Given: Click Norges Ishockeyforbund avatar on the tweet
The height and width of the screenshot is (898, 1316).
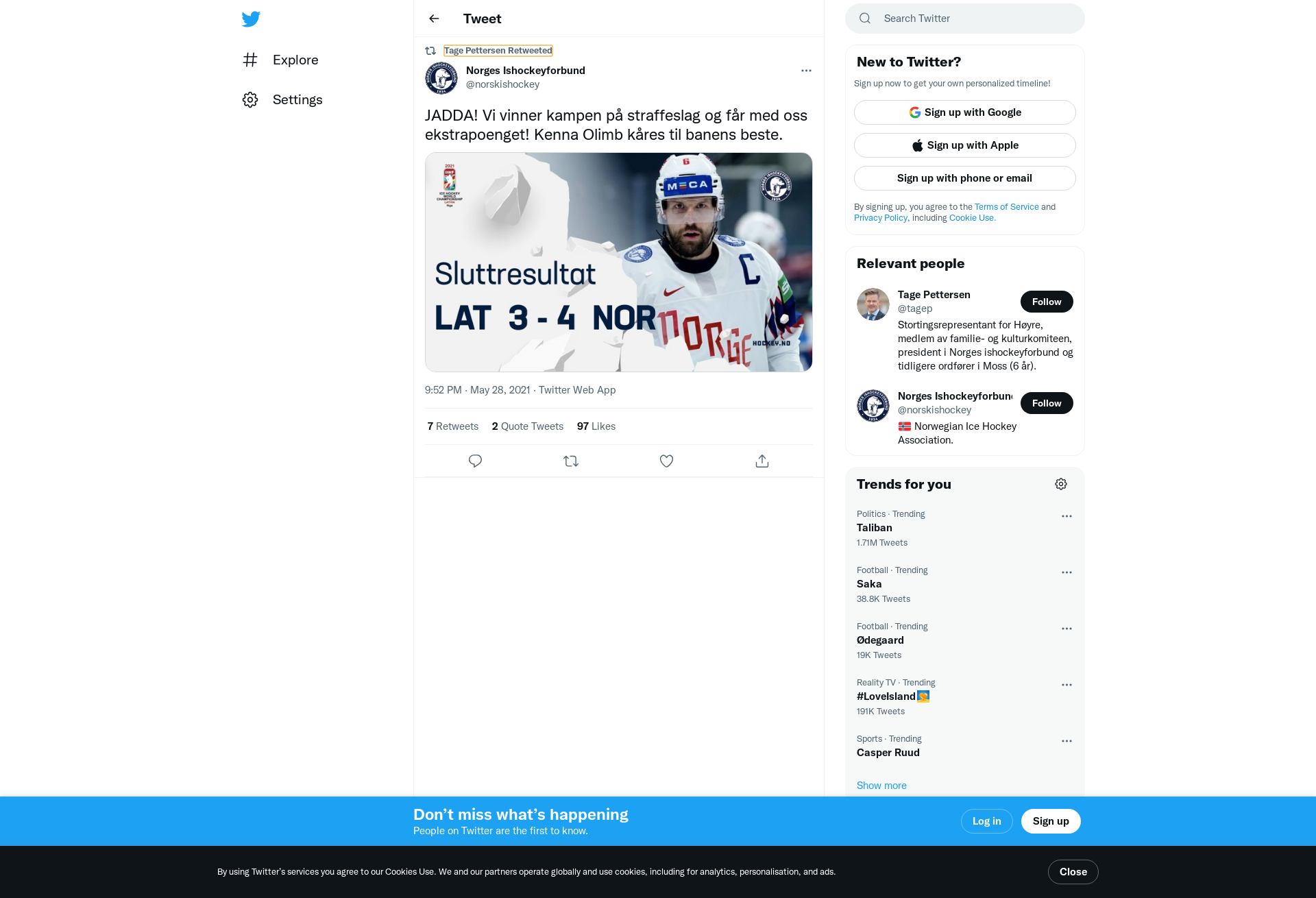Looking at the screenshot, I should point(441,77).
